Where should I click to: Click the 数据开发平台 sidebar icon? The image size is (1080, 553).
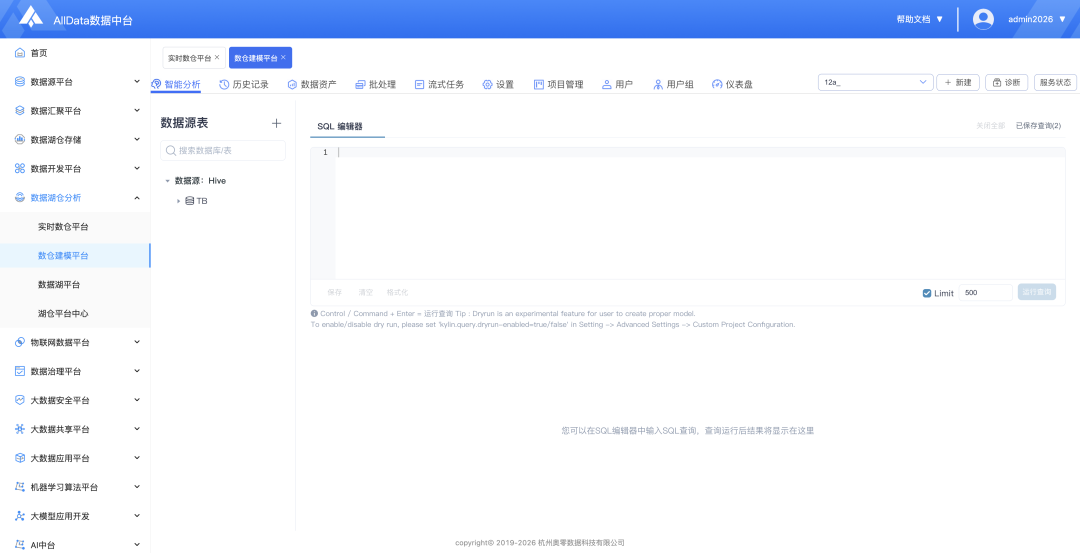pos(20,169)
